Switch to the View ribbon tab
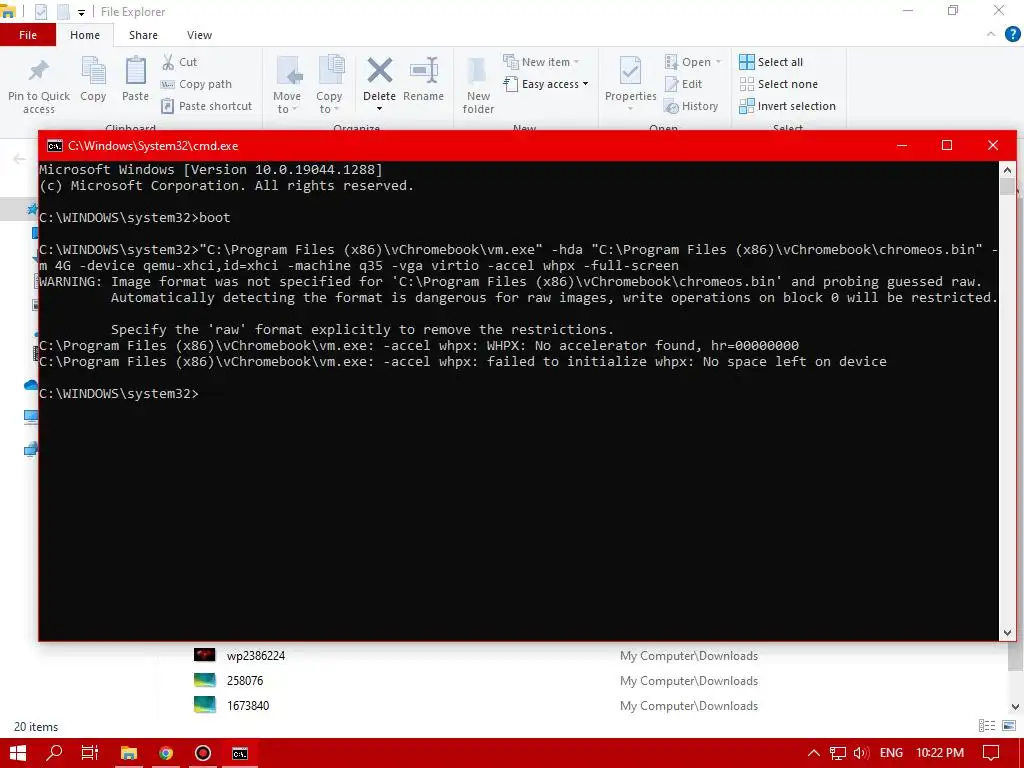This screenshot has width=1024, height=768. pyautogui.click(x=199, y=35)
